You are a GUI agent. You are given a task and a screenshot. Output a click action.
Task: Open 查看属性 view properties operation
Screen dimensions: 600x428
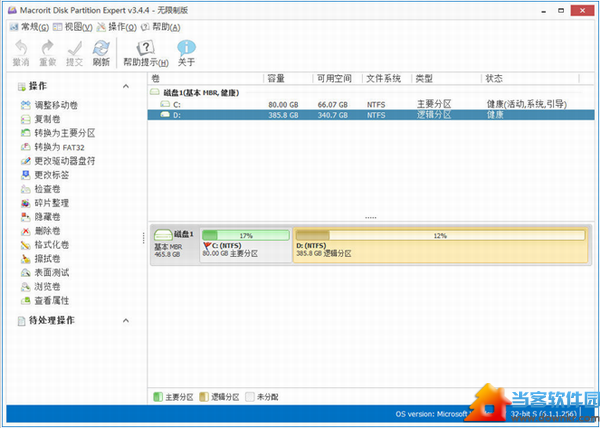pyautogui.click(x=45, y=301)
